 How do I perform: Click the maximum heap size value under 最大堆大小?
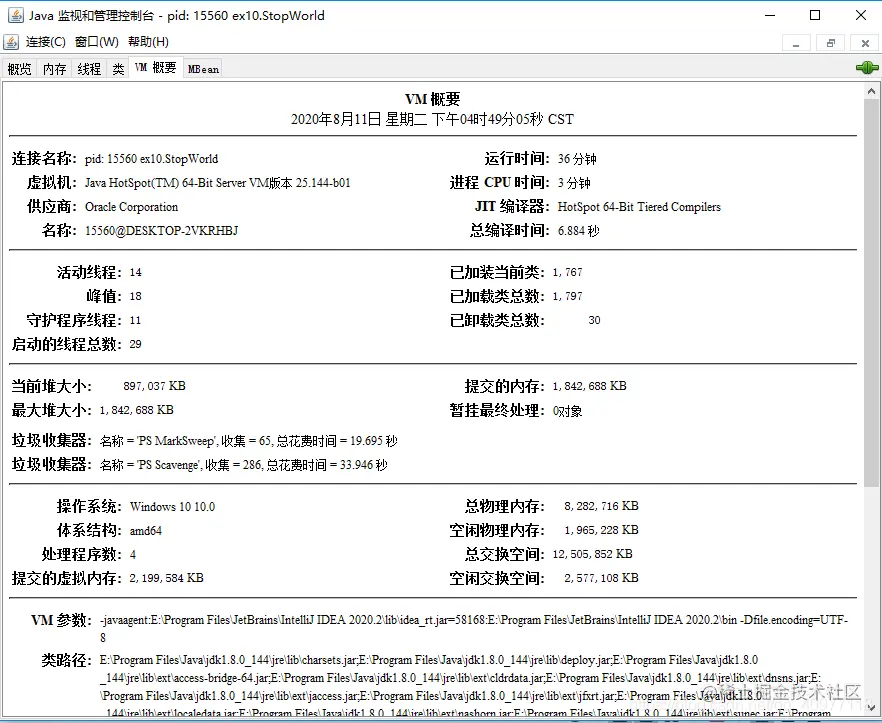(137, 410)
